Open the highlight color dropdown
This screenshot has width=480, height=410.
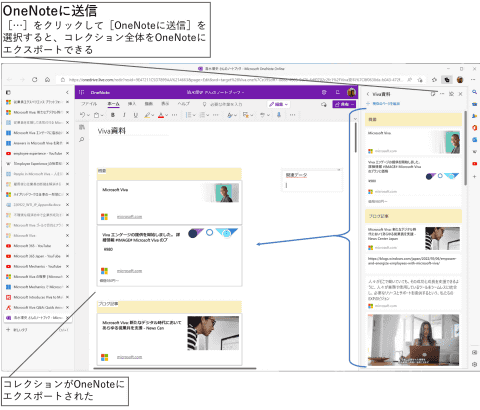point(153,115)
